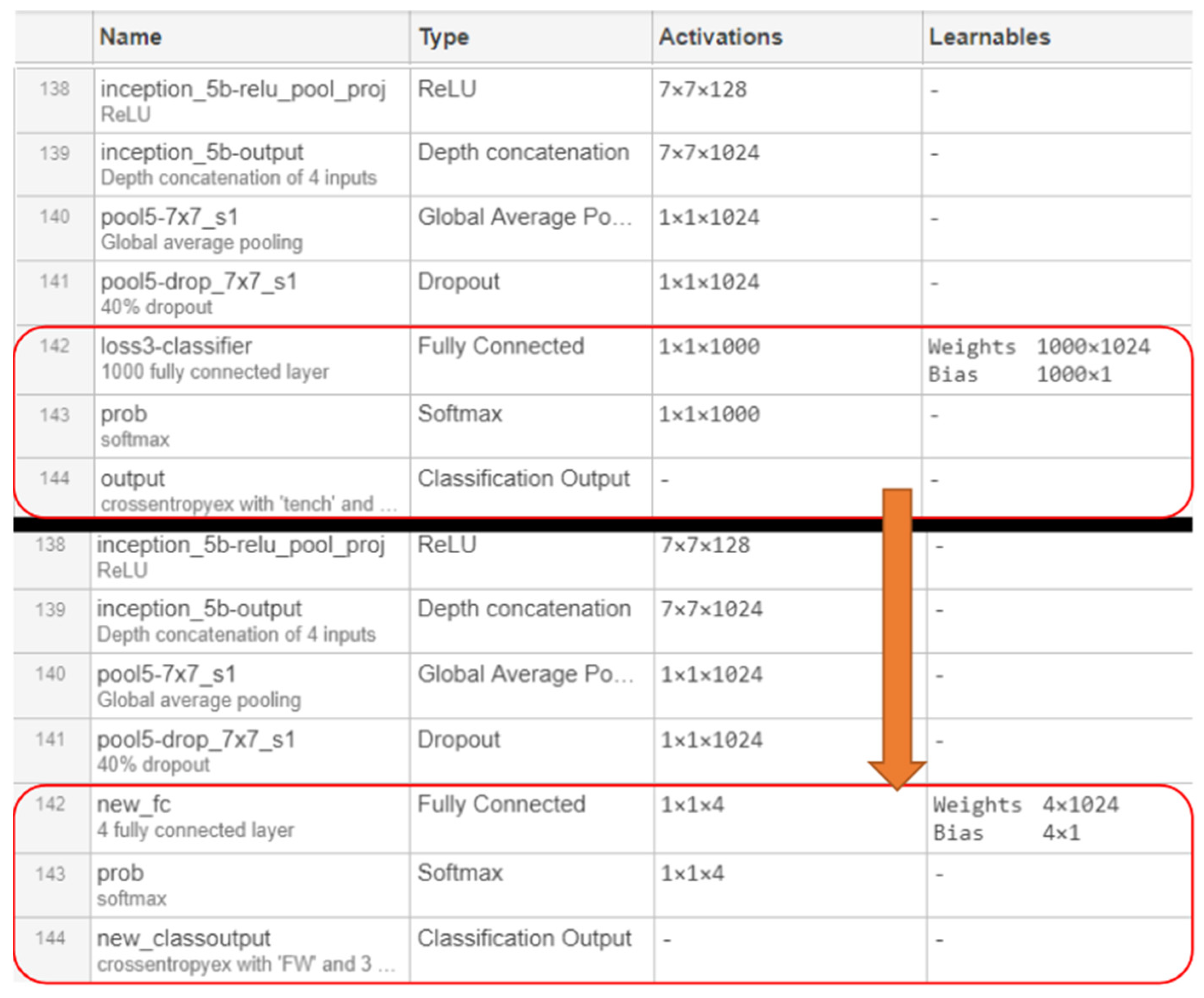Image resolution: width=1204 pixels, height=998 pixels.
Task: Click the bottom pool5-drop_7x7_s1 layer name
Action: tap(196, 740)
